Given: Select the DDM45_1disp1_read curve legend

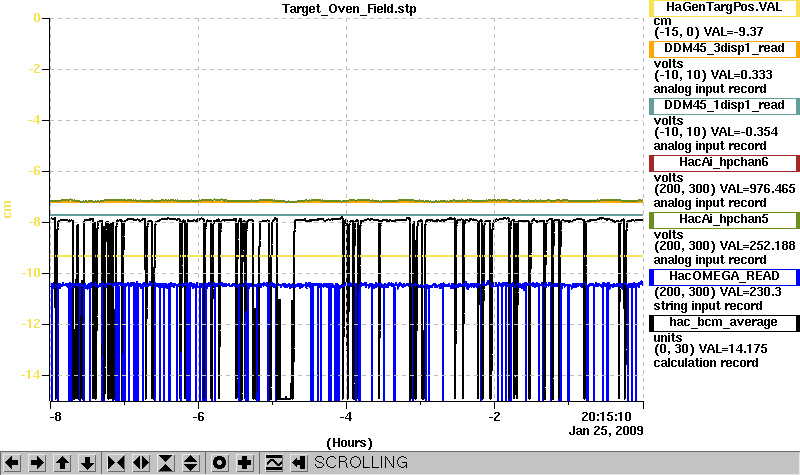Looking at the screenshot, I should 724,106.
